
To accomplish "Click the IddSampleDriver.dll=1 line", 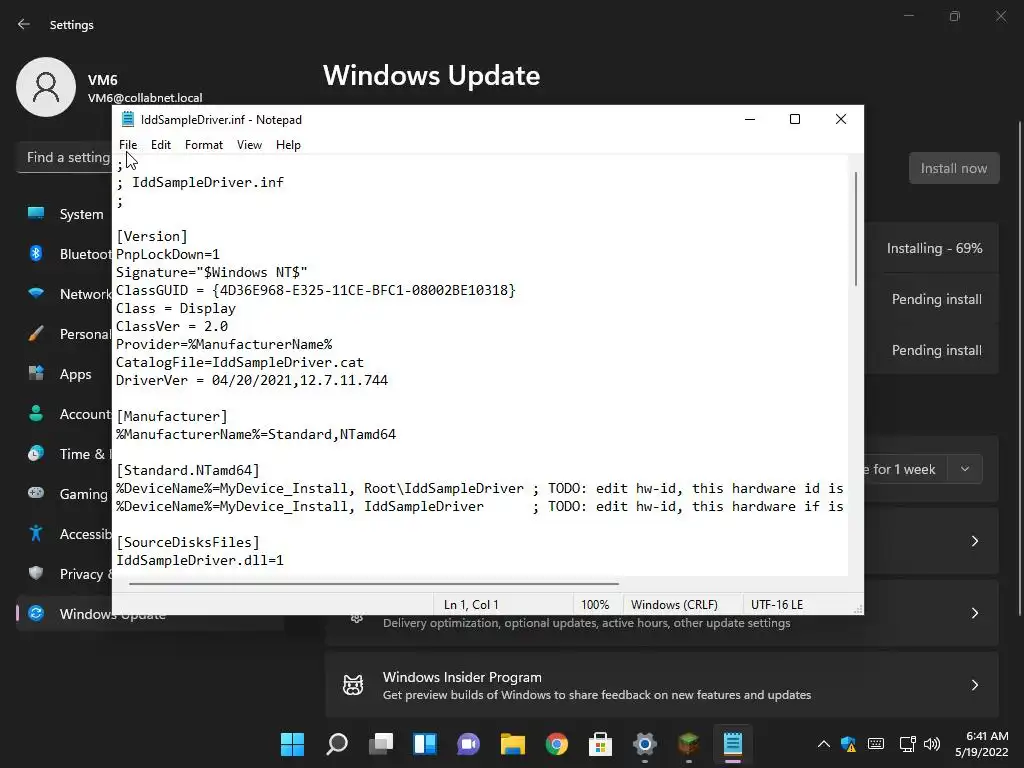I will coord(200,560).
